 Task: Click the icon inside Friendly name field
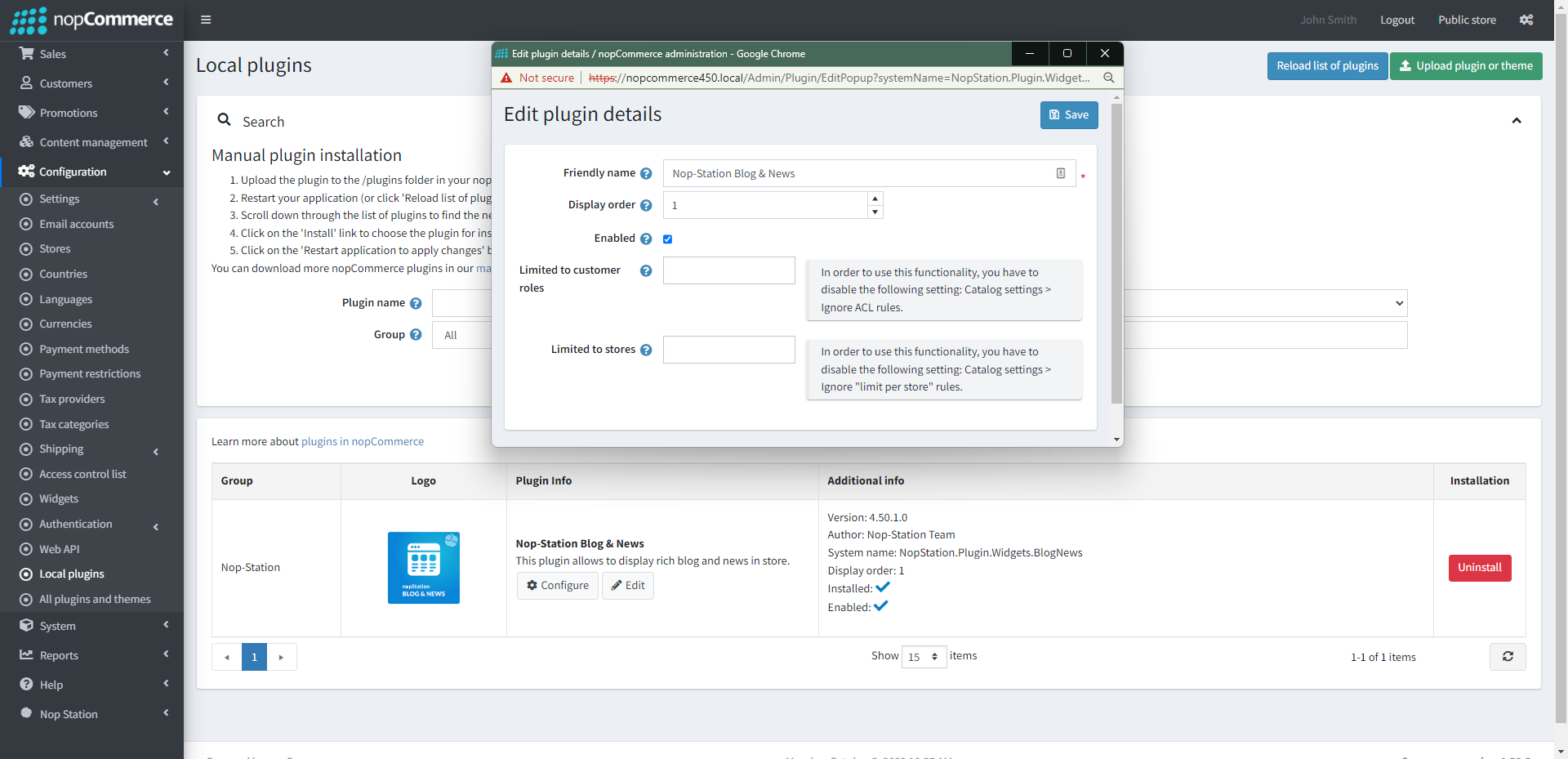(1061, 173)
